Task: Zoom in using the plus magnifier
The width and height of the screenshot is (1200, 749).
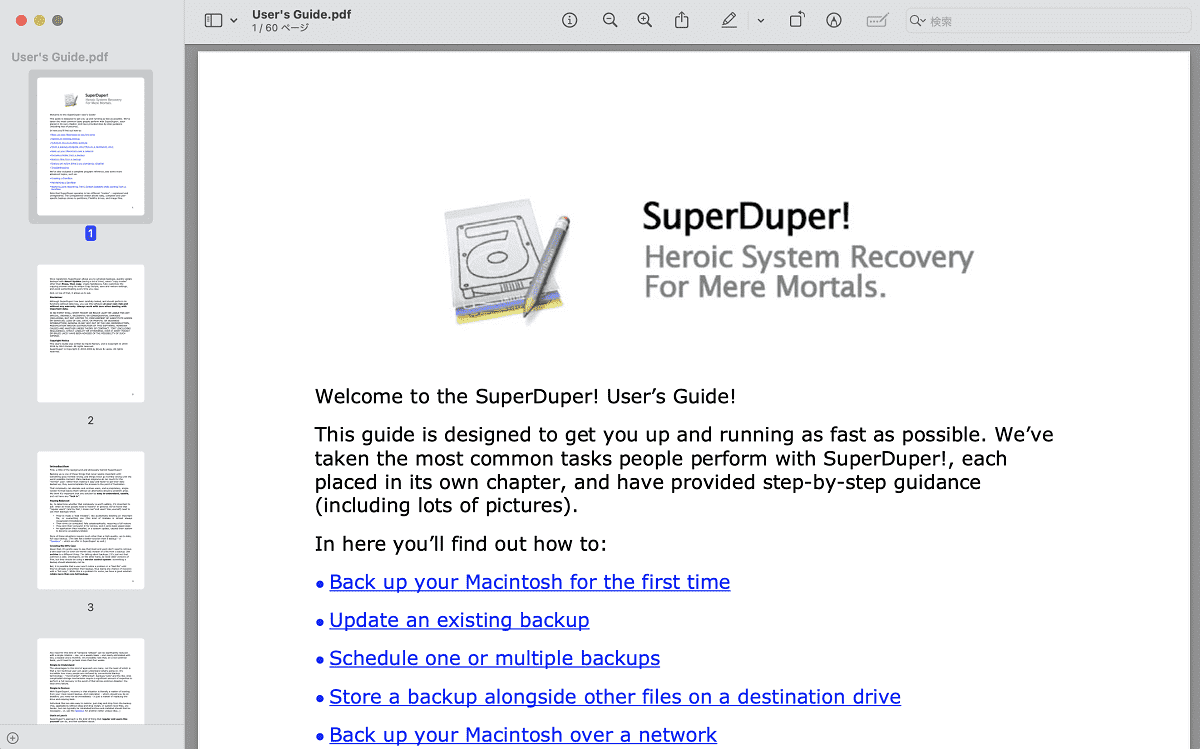Action: point(645,20)
